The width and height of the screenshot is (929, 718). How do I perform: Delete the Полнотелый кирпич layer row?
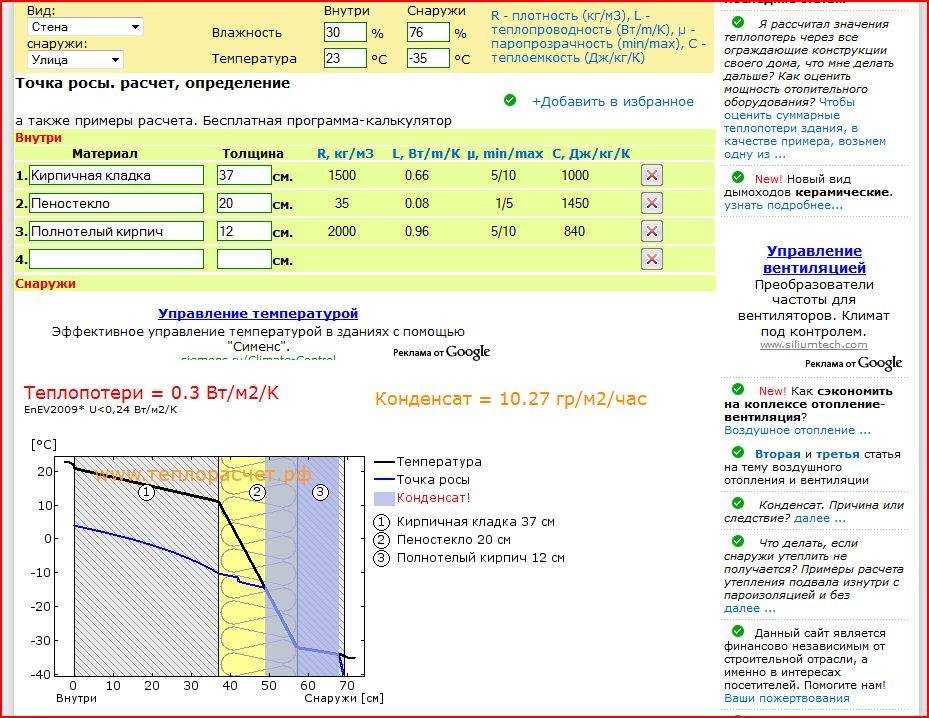[x=651, y=231]
